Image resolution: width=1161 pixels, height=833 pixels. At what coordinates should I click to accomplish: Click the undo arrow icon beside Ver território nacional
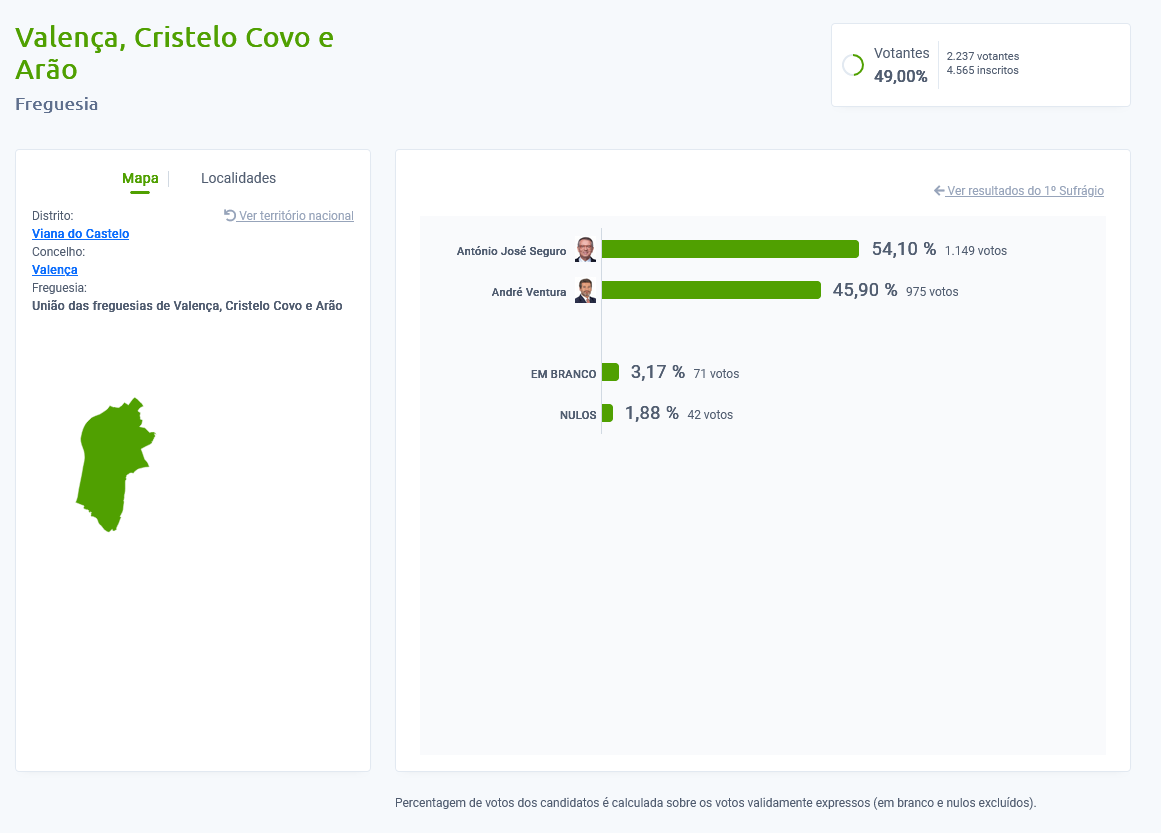point(230,215)
